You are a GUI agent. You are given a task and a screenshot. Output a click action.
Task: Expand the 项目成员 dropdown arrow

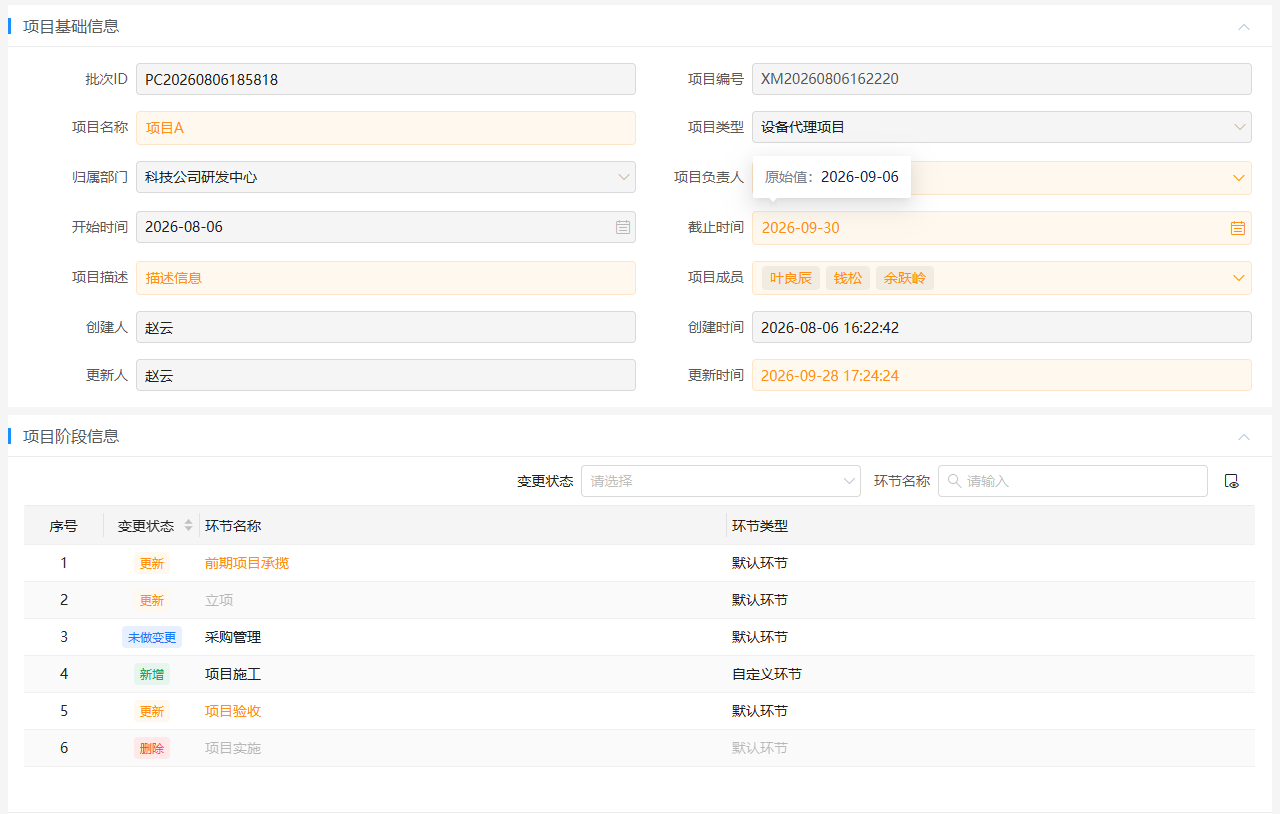tap(1239, 278)
